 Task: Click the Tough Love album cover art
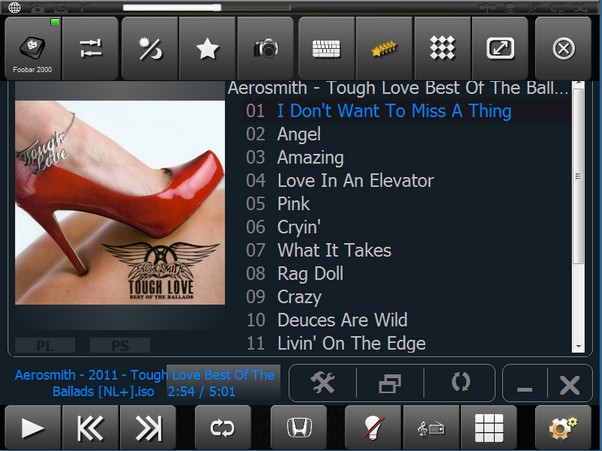[120, 203]
